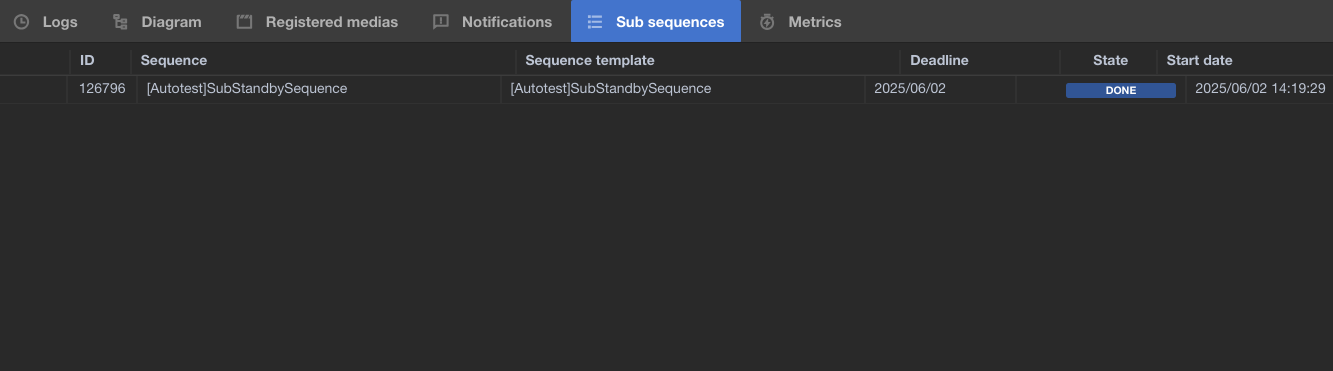
Task: Sort by the Start date column header
Action: (1199, 60)
